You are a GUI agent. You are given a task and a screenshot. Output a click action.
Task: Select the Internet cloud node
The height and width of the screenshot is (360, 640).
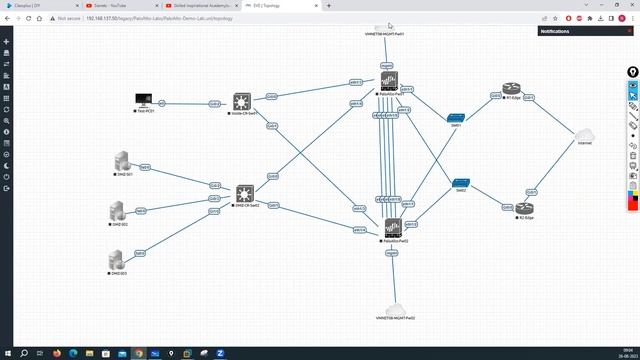584,135
